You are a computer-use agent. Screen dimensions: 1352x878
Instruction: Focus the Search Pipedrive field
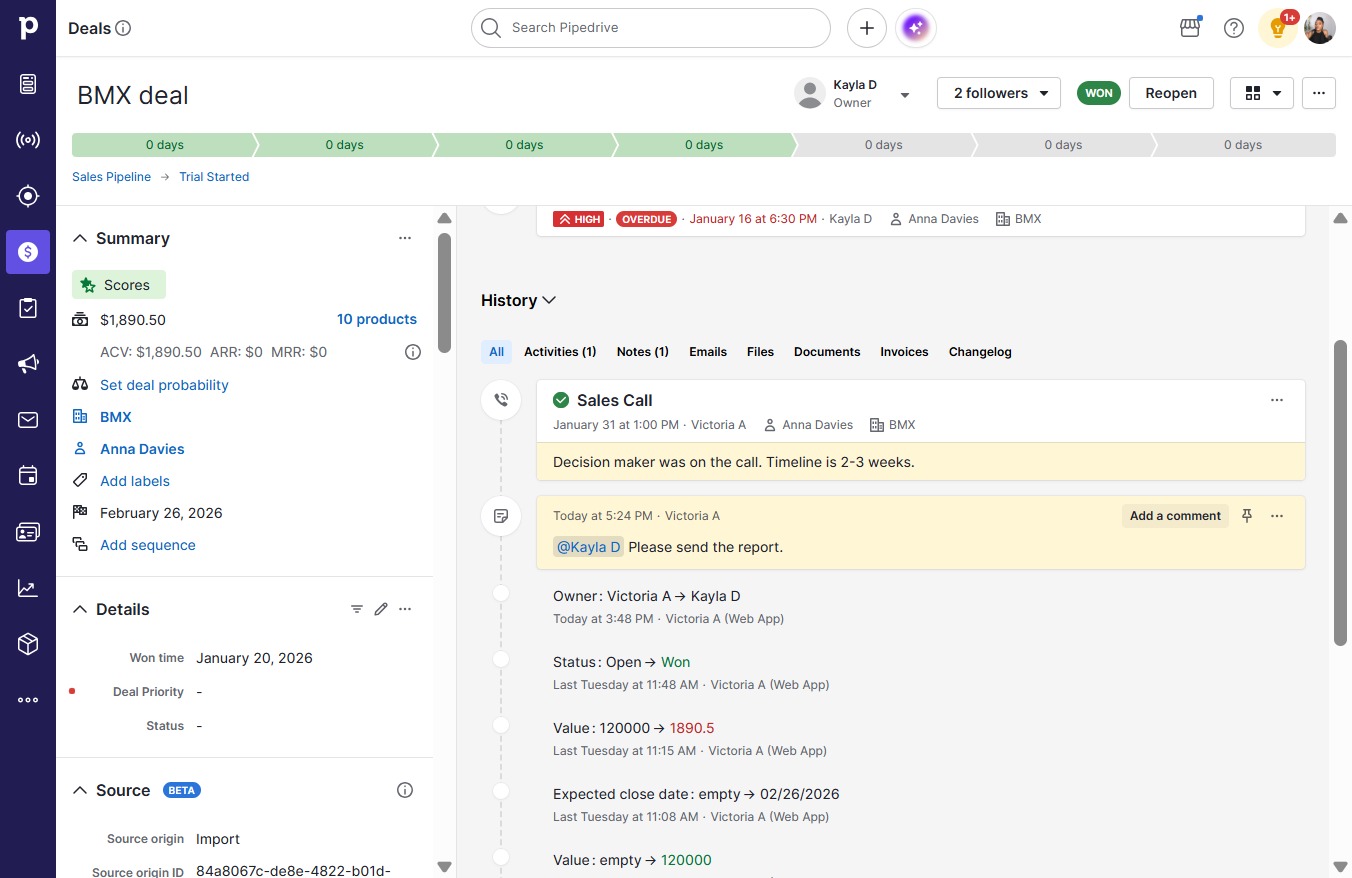(x=651, y=28)
